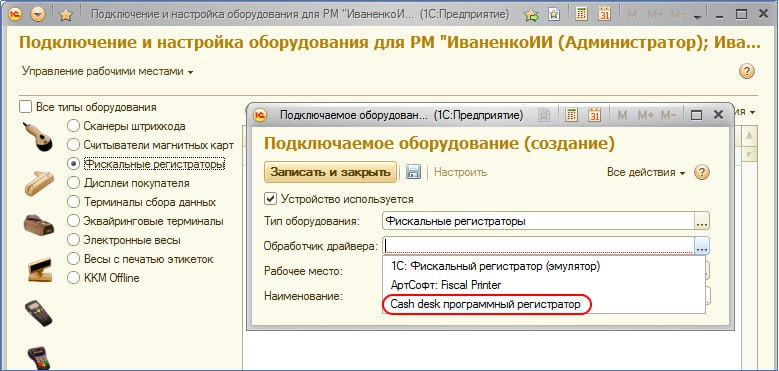Choose Cash desk программный регистратор option
Screen dimensions: 779x371
[544, 304]
